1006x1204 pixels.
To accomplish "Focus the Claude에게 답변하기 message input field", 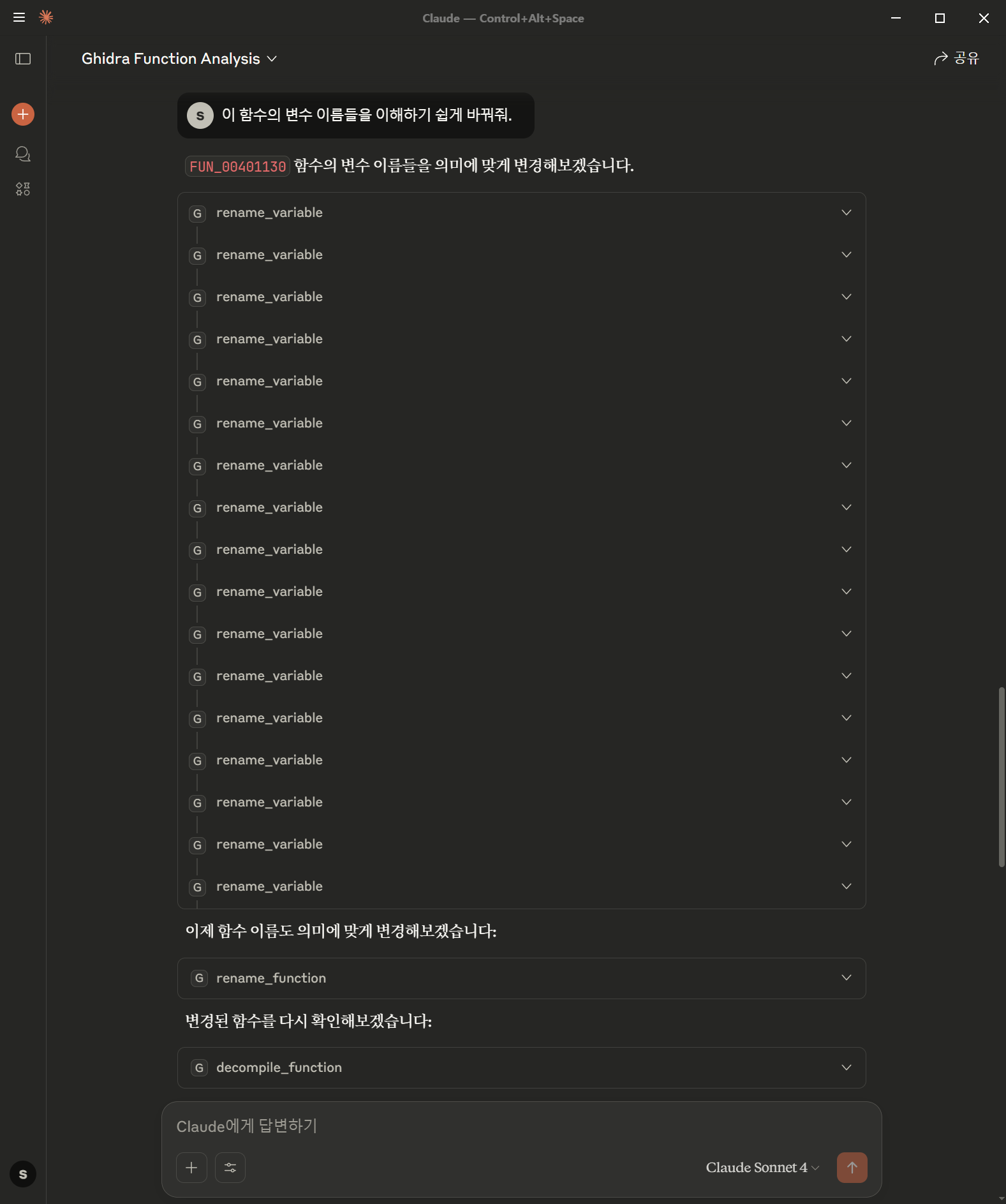I will click(521, 1126).
